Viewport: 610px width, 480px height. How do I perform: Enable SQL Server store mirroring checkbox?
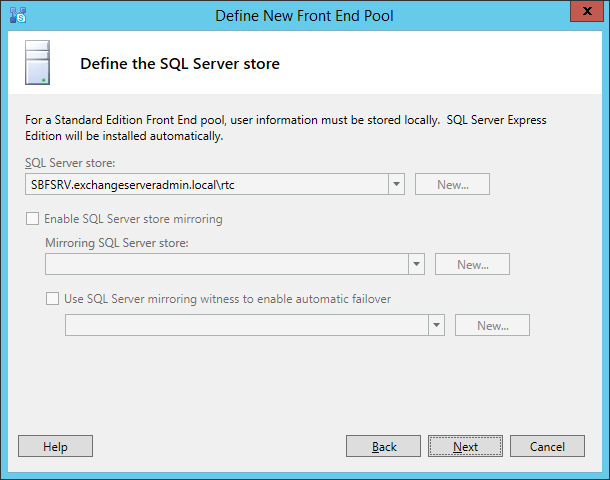click(32, 219)
